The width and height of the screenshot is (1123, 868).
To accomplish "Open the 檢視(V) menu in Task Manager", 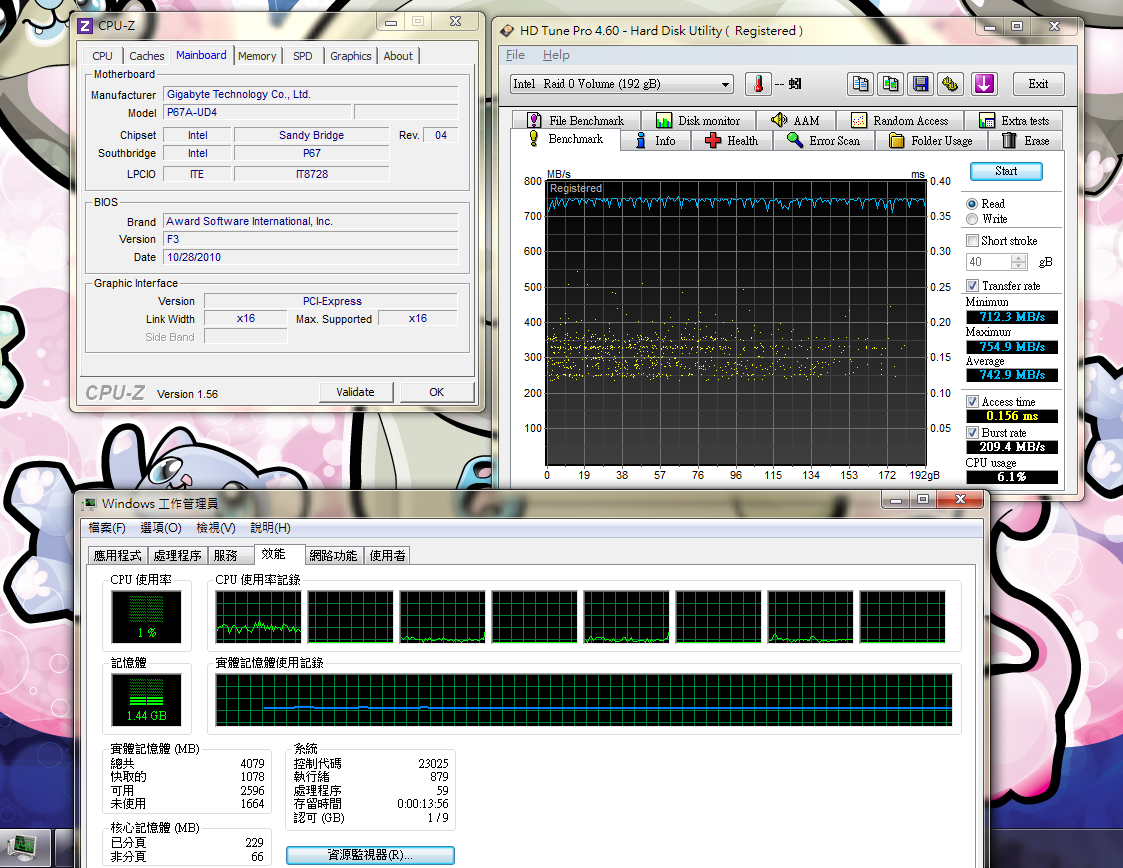I will (216, 528).
